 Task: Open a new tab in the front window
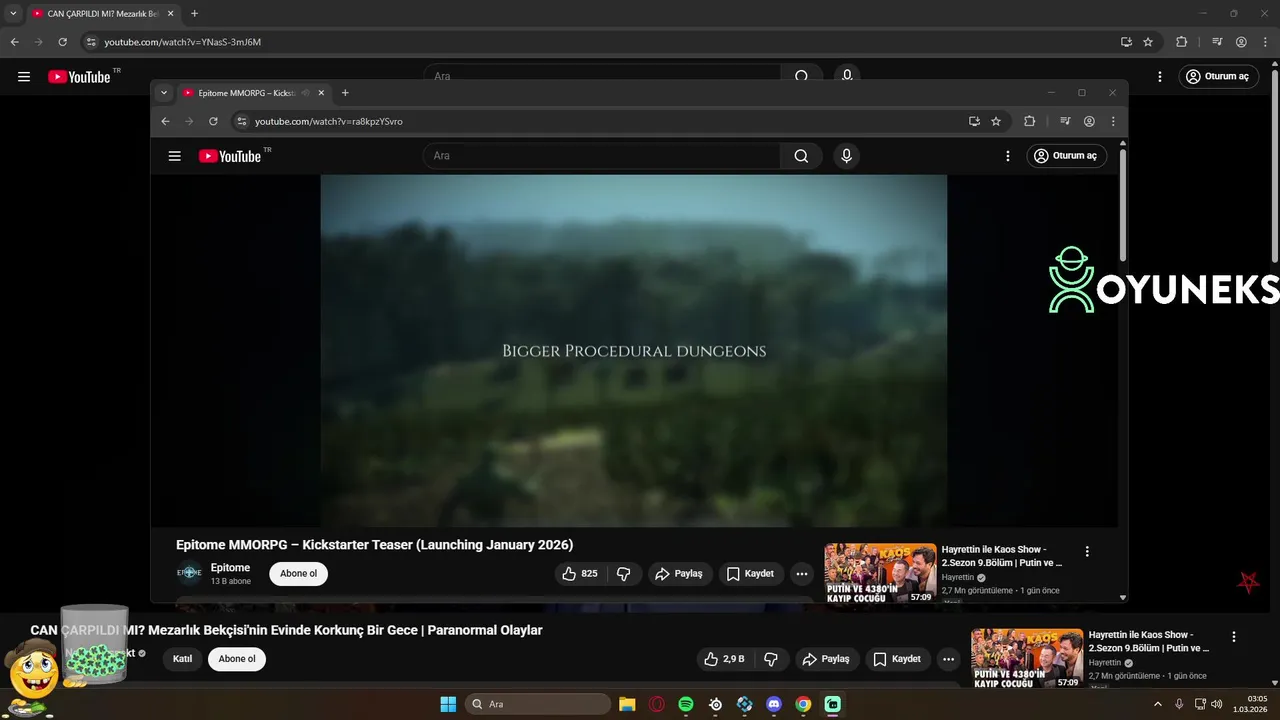click(x=345, y=93)
